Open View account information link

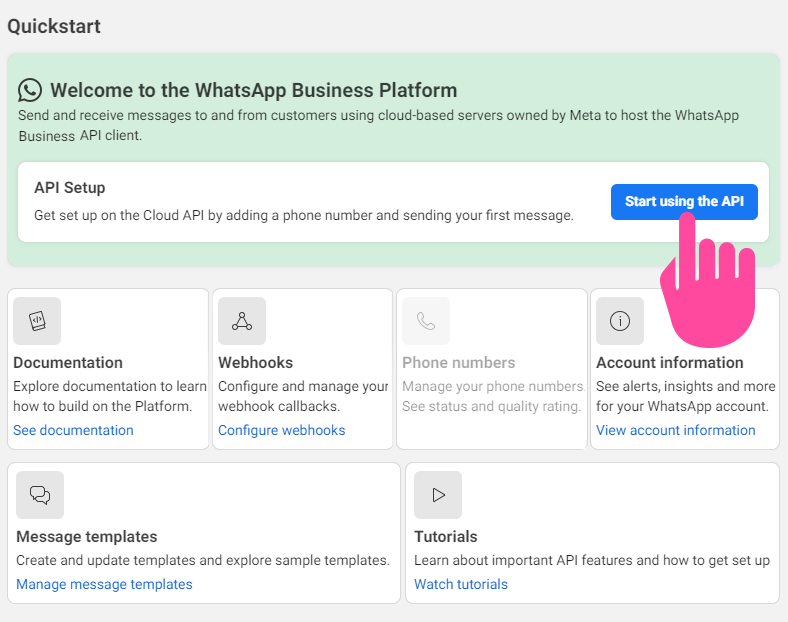pyautogui.click(x=675, y=430)
